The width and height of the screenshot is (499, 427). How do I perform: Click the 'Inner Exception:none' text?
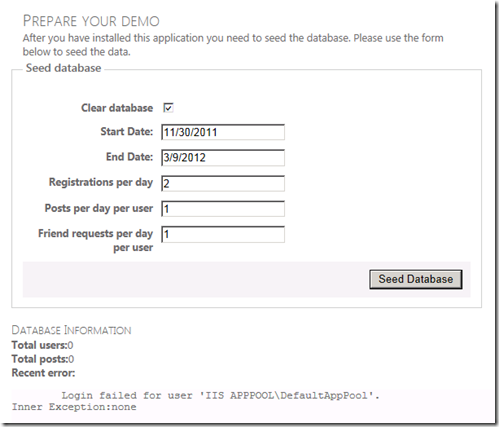[x=74, y=407]
